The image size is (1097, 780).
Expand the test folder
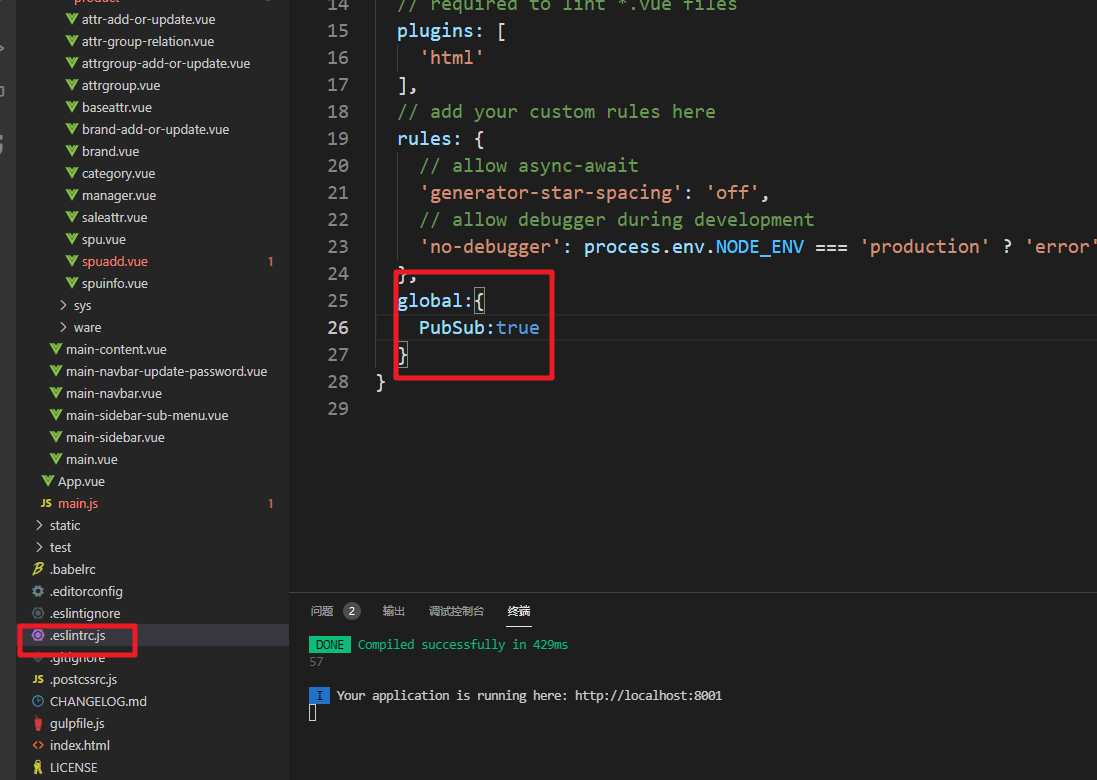(x=39, y=547)
